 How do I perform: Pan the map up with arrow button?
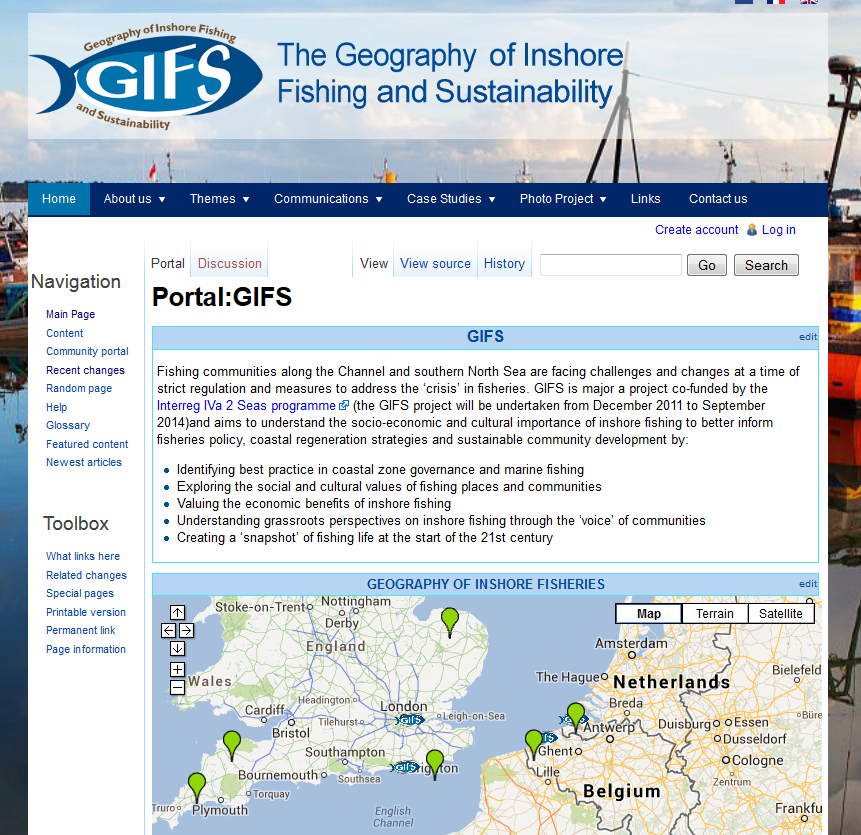[177, 612]
